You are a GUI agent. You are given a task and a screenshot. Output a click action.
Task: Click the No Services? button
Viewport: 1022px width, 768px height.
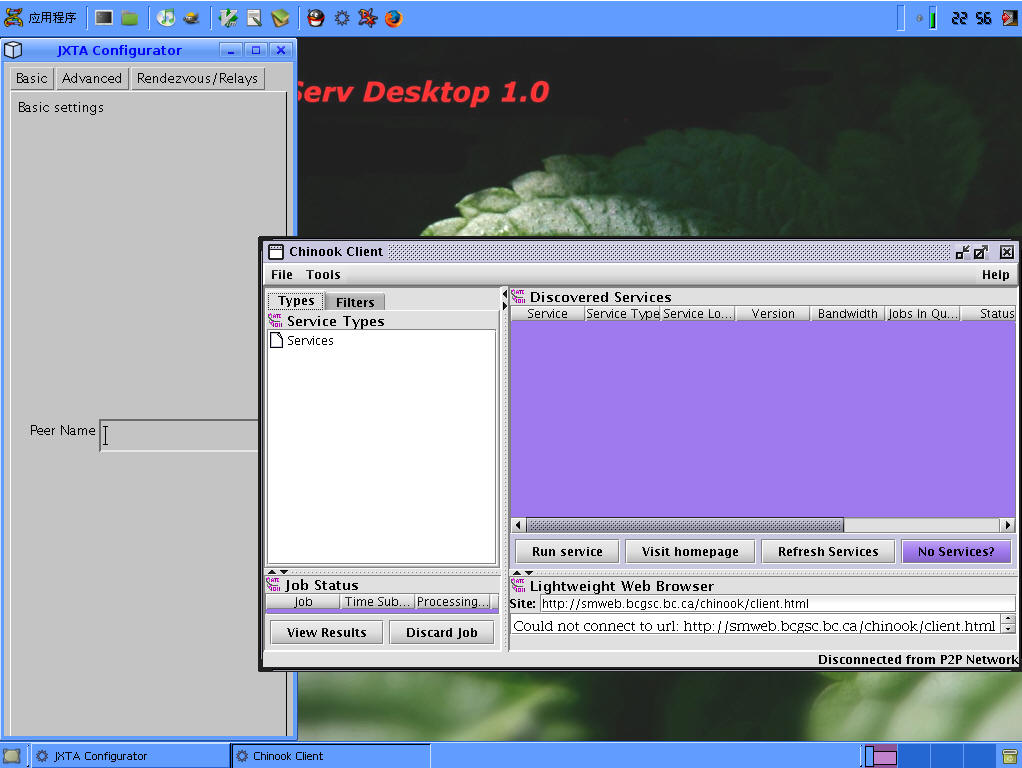click(x=956, y=552)
